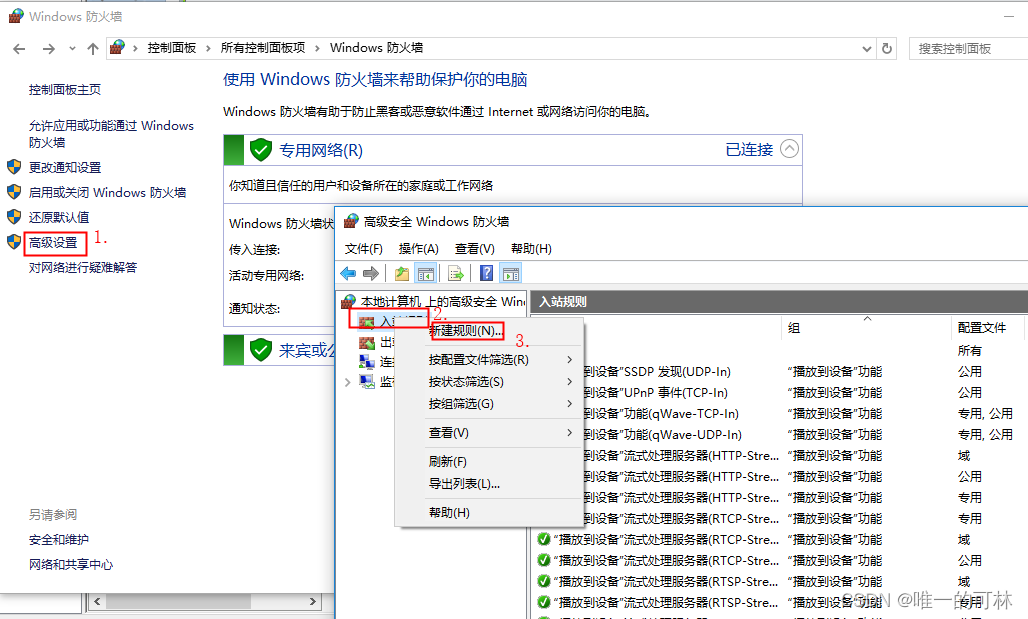
Task: Open 网络和共享中心 link
Action: coord(71,564)
